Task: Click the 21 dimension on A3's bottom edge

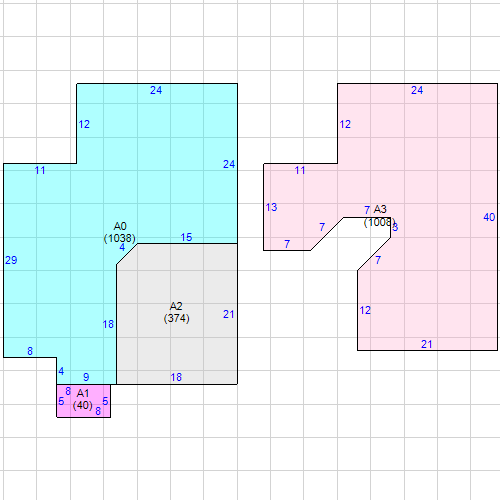Action: [x=427, y=344]
